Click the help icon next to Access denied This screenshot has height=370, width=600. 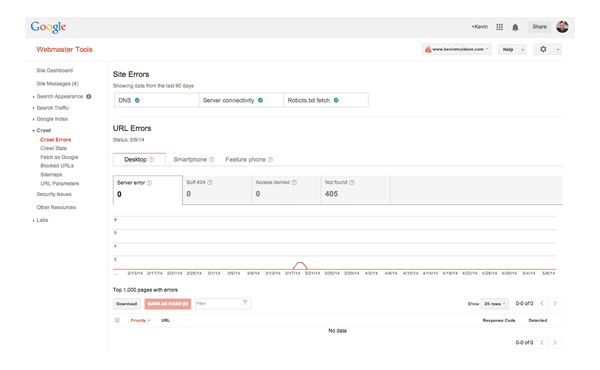pos(294,183)
